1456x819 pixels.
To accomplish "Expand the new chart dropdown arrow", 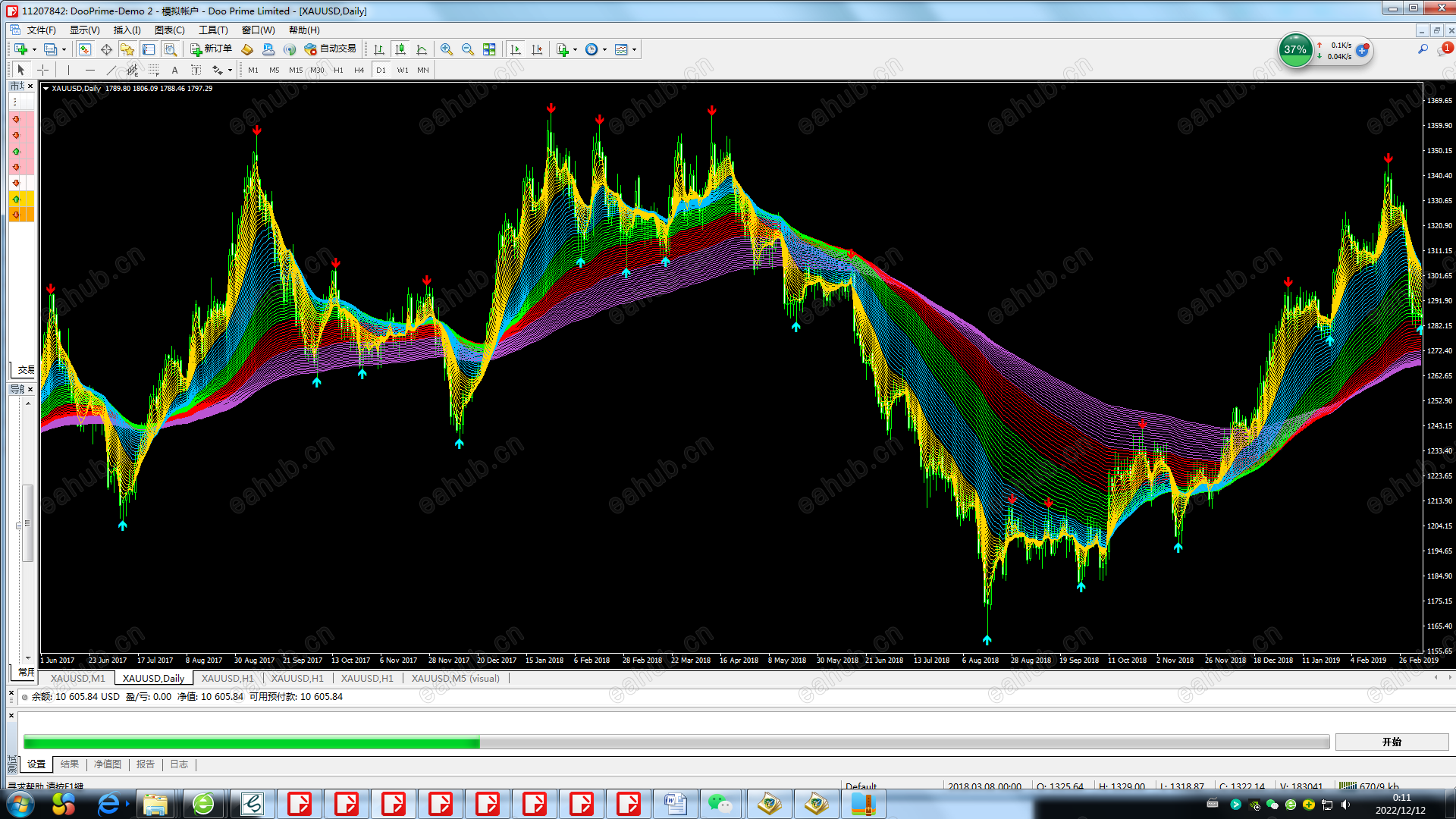I will click(x=34, y=49).
